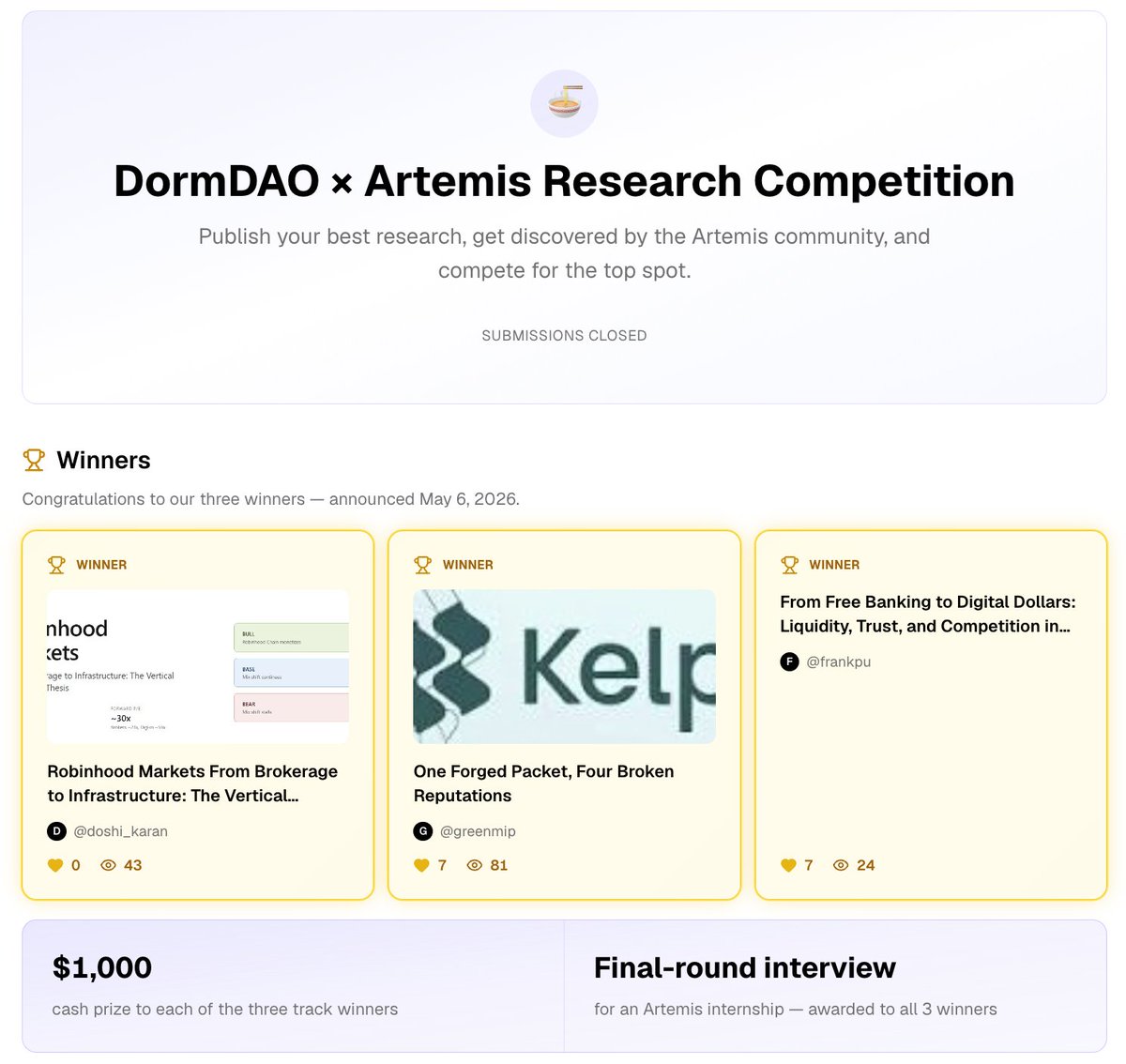Click the Publish your best research subtitle
Screen dimensions: 1126x1064
click(564, 253)
